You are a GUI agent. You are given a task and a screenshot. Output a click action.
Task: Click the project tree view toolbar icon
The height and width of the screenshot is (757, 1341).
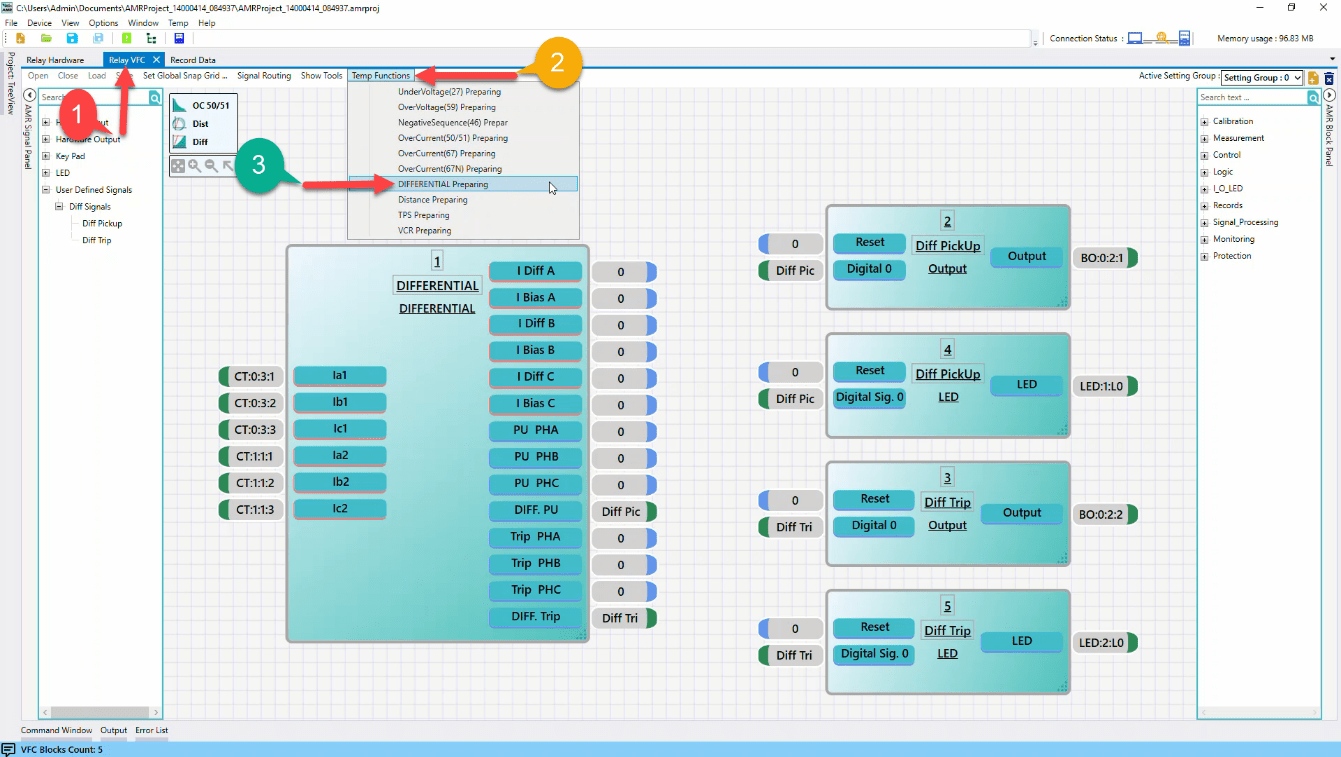click(x=151, y=38)
